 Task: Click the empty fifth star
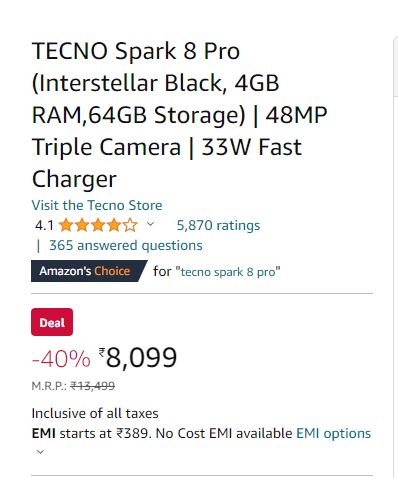(x=130, y=225)
